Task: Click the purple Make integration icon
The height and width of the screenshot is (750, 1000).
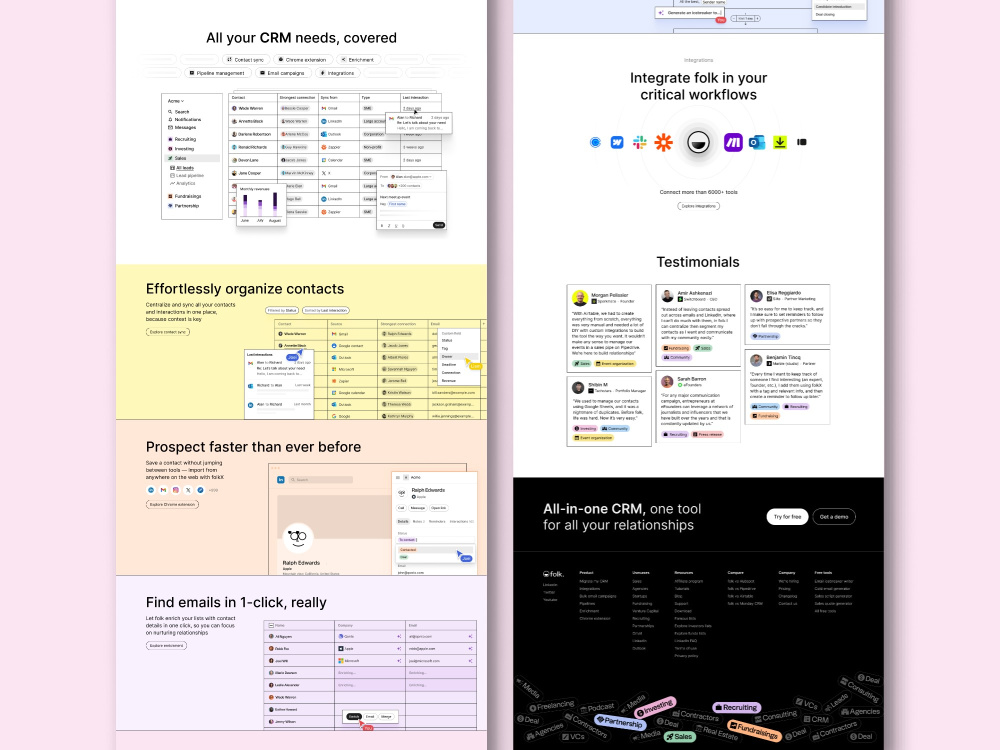Action: [733, 142]
